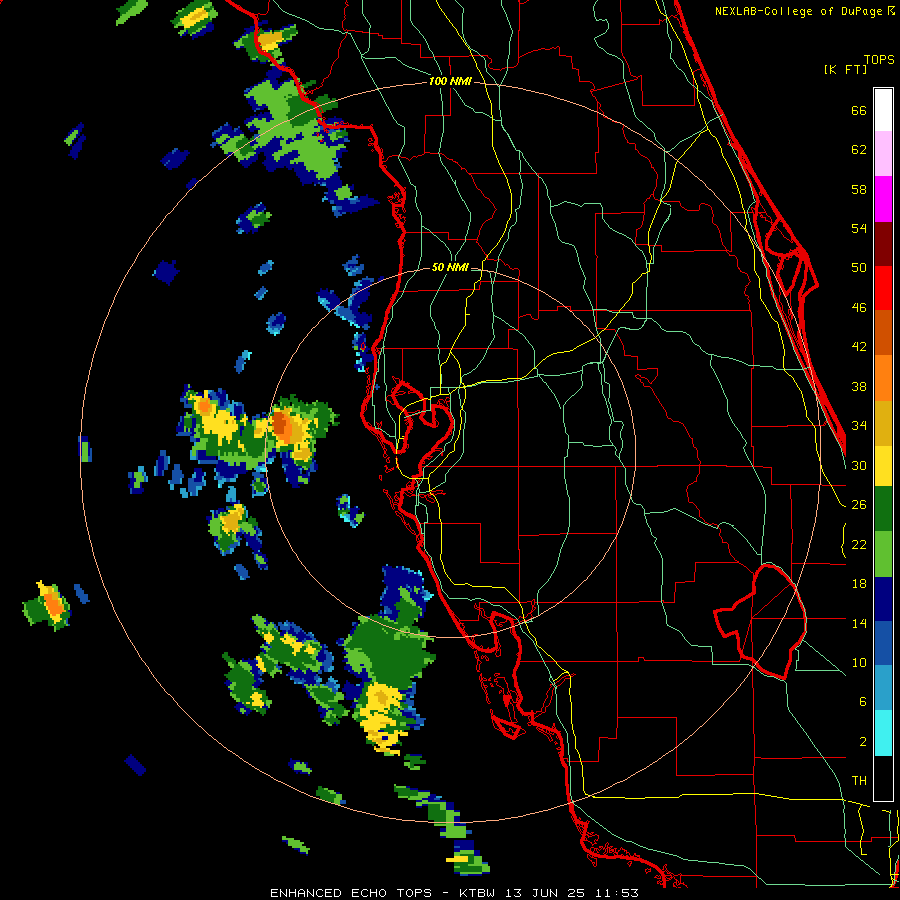Image resolution: width=900 pixels, height=900 pixels.
Task: Click the dark green swatch between 22 and 26
Action: (x=883, y=509)
